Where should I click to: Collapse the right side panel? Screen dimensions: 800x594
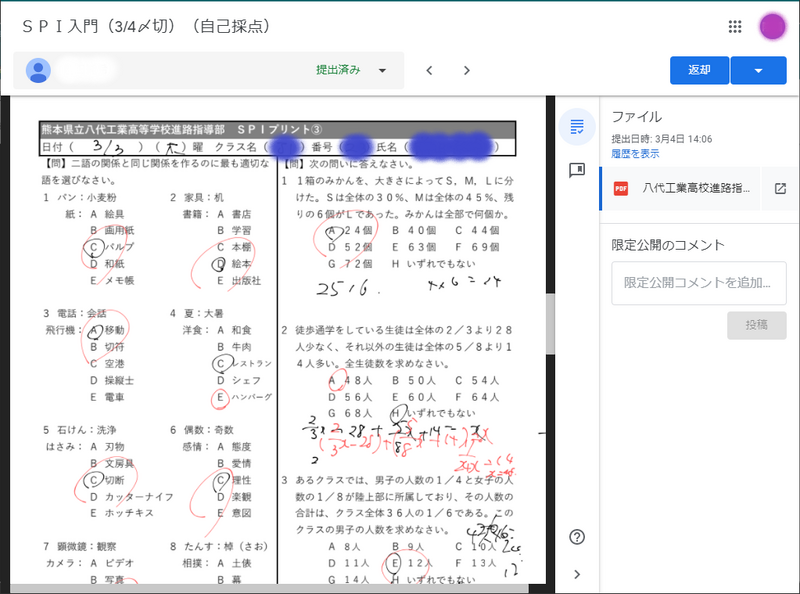[x=576, y=574]
